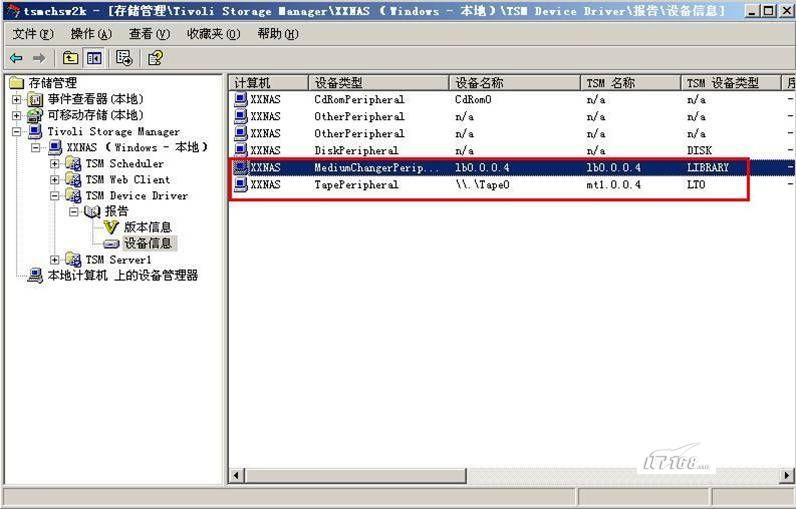Expand the TSM Server1 node
The image size is (796, 509).
tap(54, 260)
